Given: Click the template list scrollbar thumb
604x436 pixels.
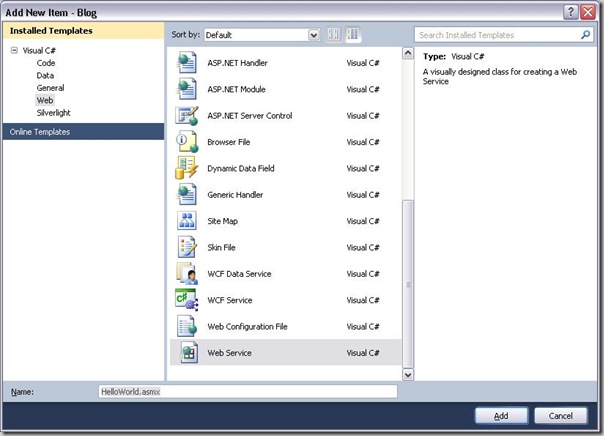Looking at the screenshot, I should click(x=408, y=284).
